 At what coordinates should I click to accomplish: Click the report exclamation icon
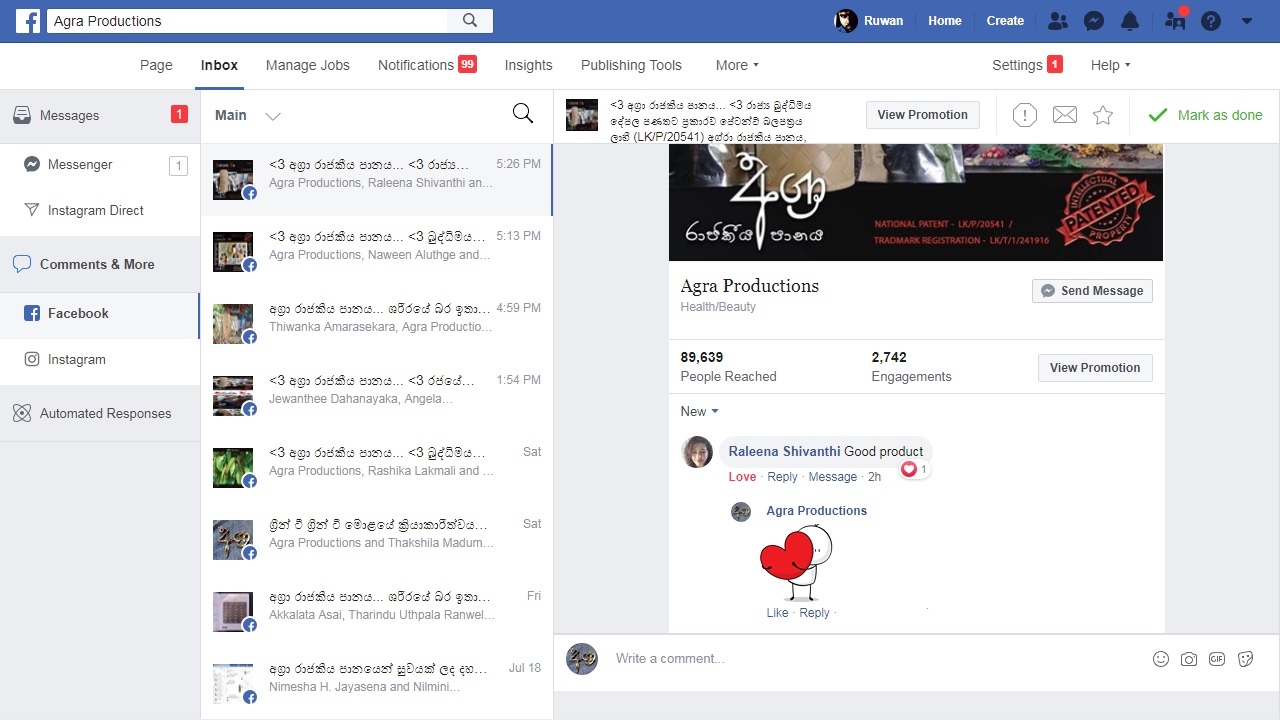[1025, 115]
